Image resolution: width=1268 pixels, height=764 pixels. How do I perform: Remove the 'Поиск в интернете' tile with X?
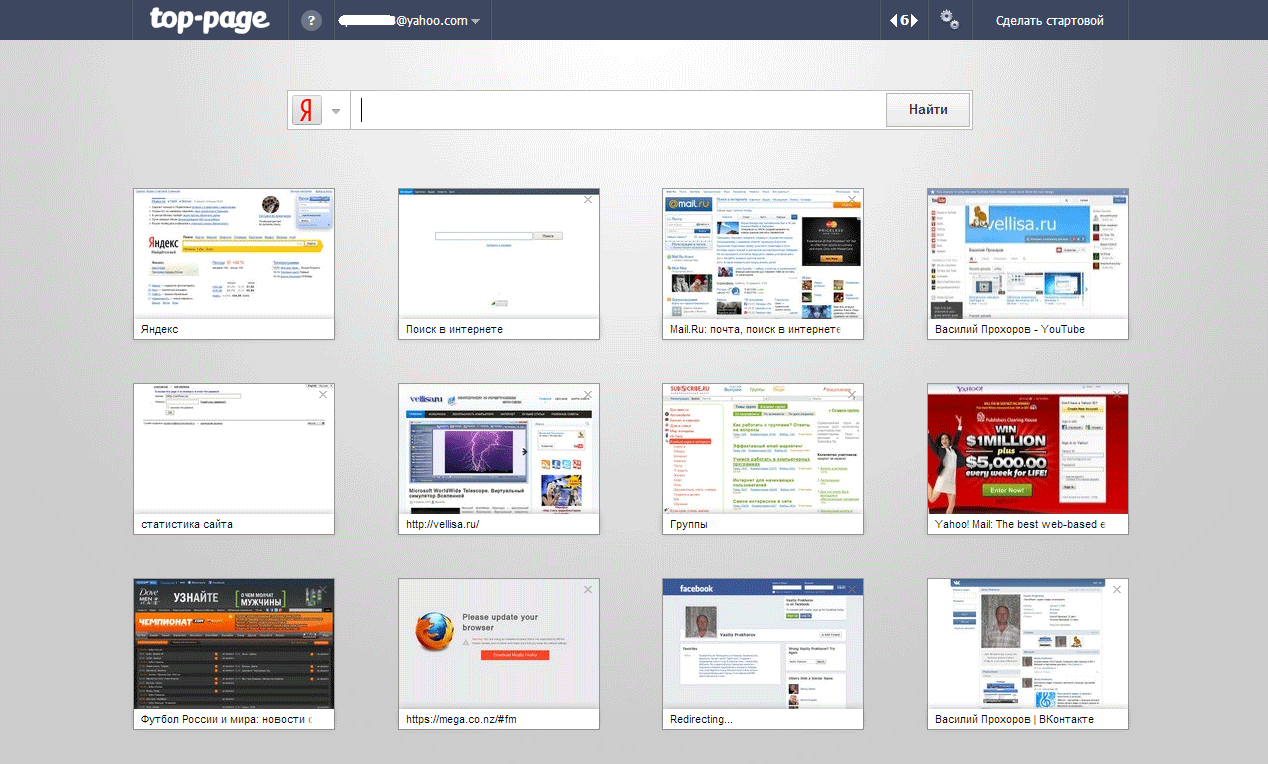(x=588, y=200)
